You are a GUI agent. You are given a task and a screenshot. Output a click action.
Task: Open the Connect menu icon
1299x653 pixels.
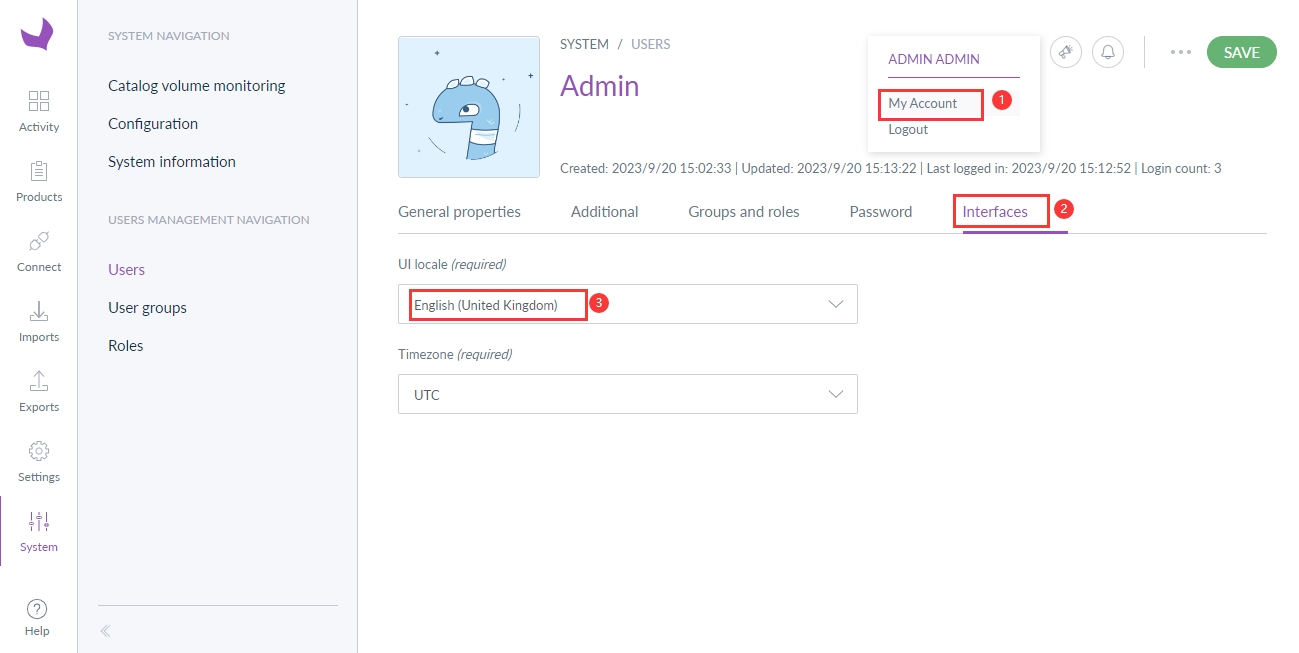pos(39,250)
